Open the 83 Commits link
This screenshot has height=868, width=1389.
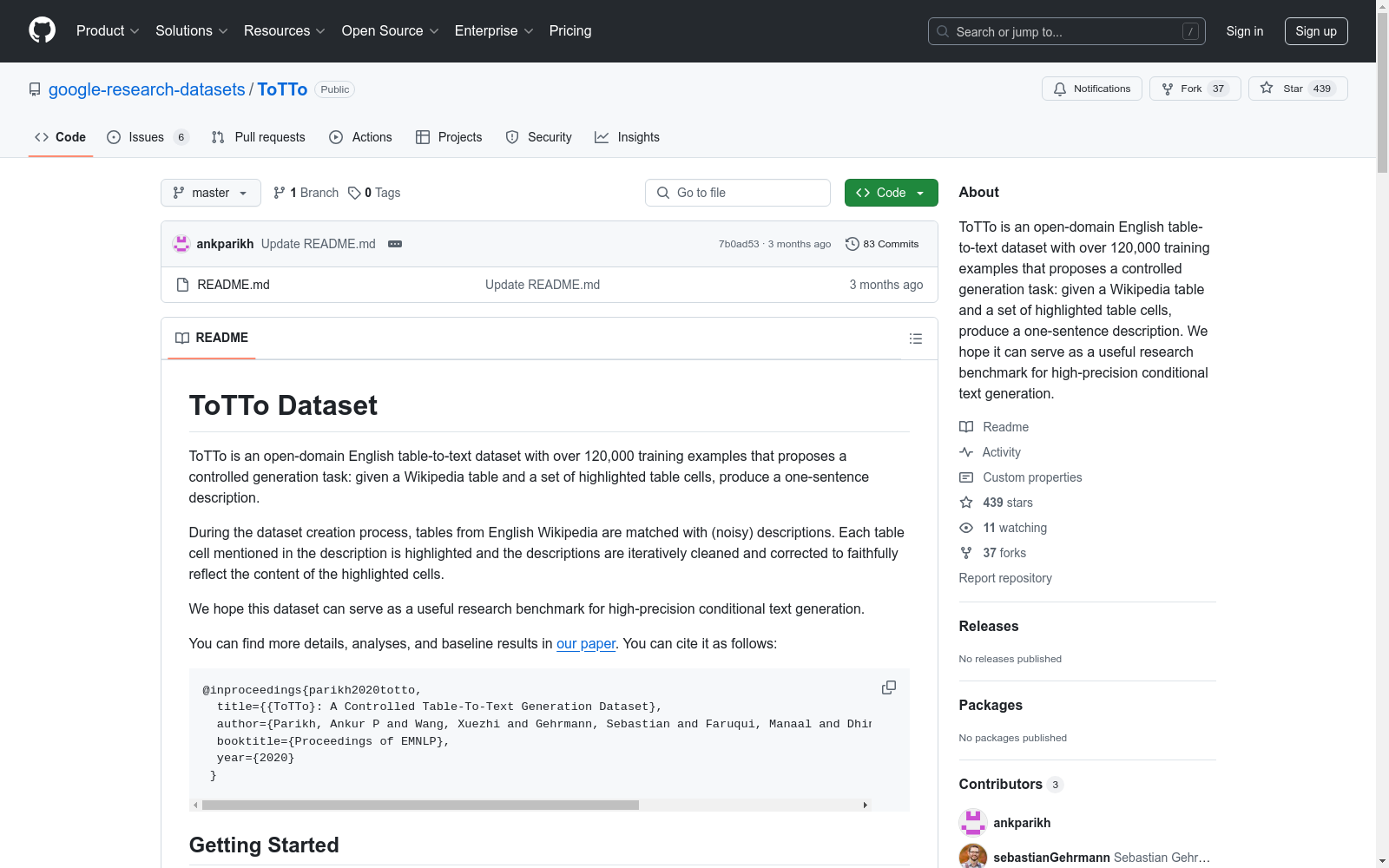click(x=882, y=244)
